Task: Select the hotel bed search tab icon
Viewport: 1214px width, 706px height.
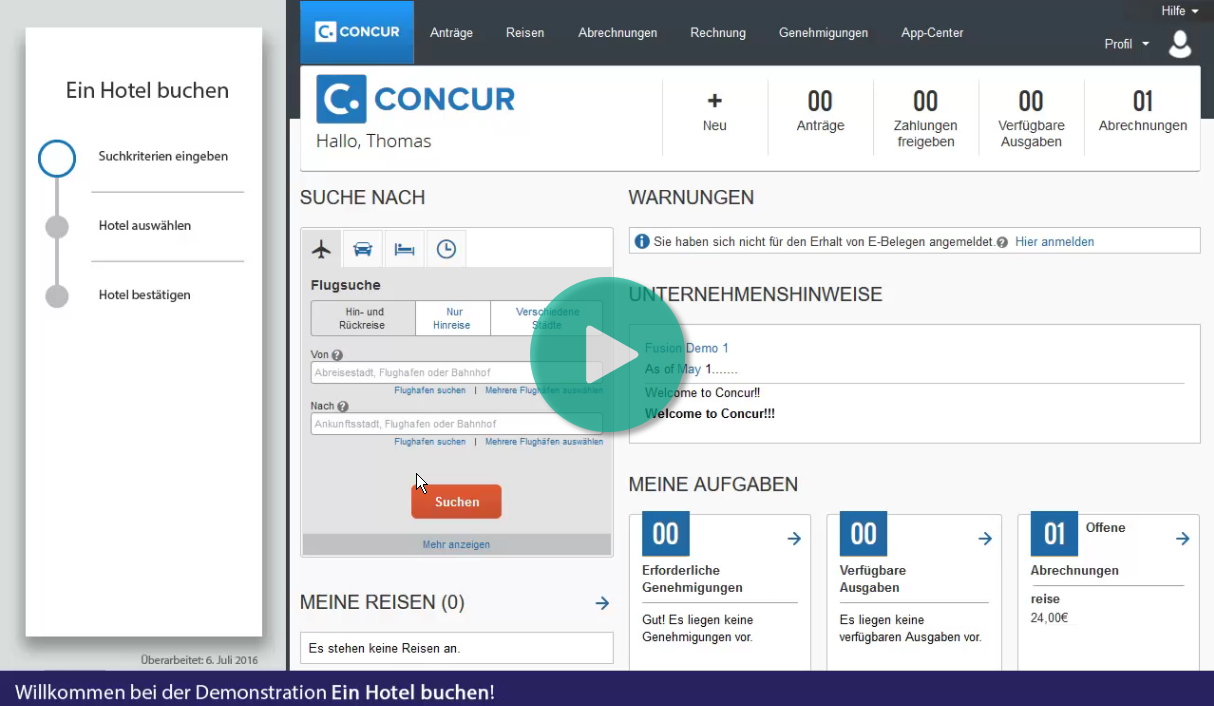Action: (404, 249)
